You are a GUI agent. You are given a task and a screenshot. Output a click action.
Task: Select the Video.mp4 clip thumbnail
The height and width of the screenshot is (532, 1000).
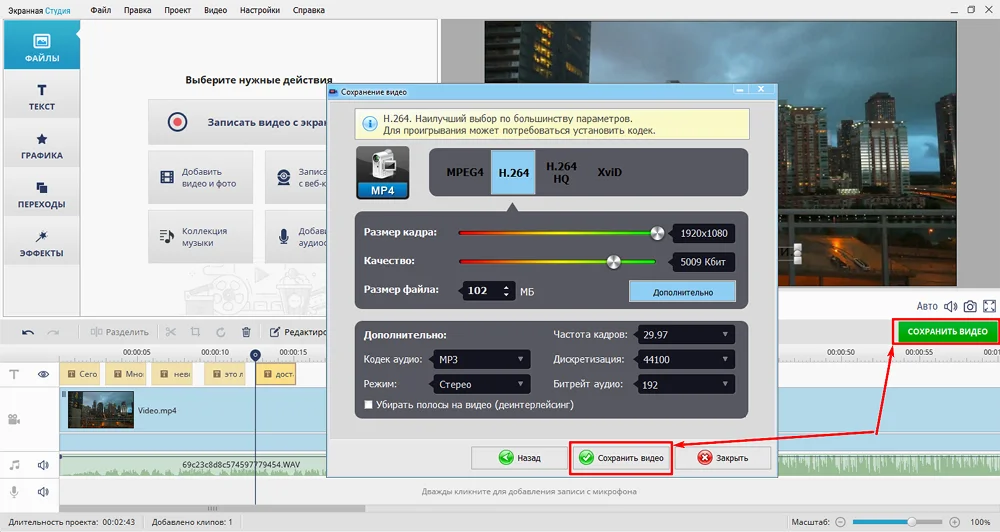101,410
